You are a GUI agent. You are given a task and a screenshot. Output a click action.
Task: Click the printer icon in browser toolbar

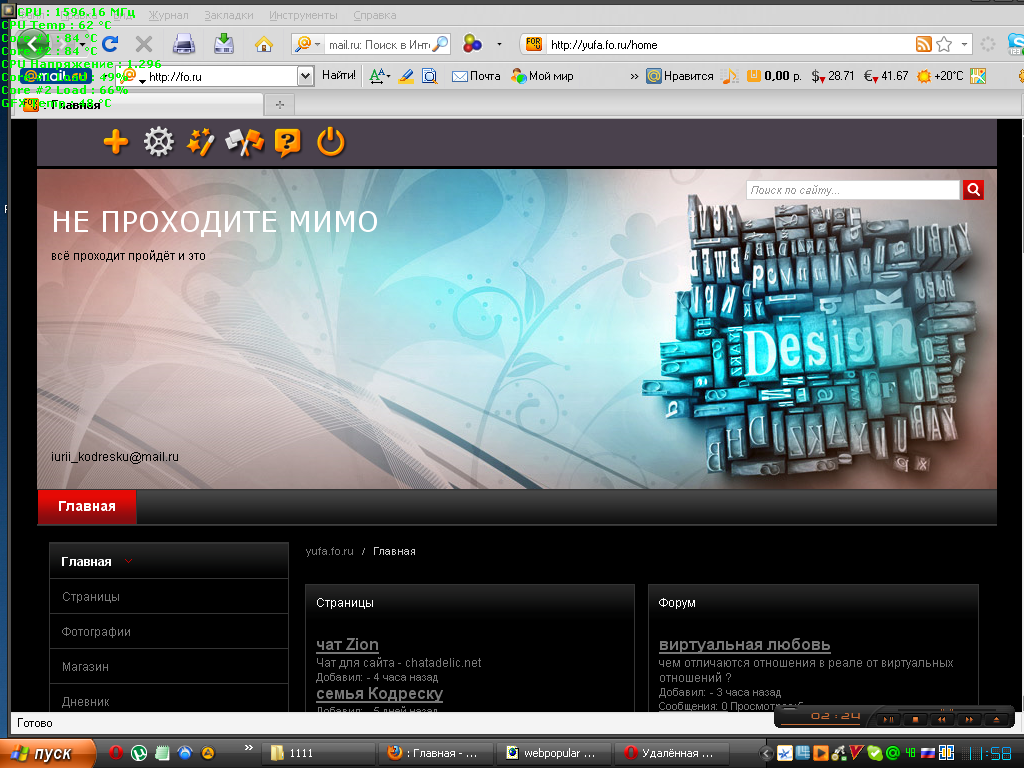tap(184, 44)
